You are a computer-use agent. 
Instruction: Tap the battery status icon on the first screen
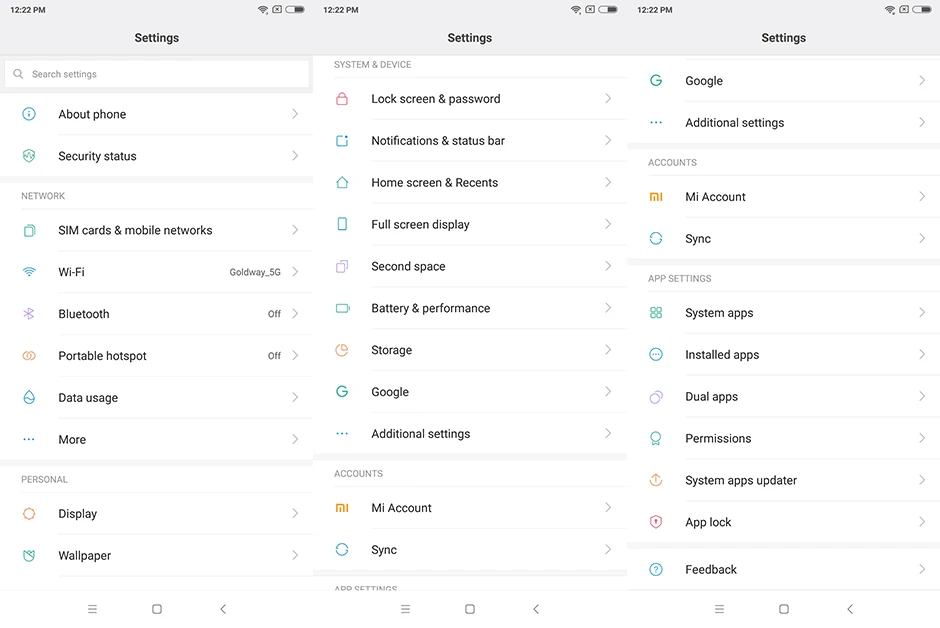[295, 10]
